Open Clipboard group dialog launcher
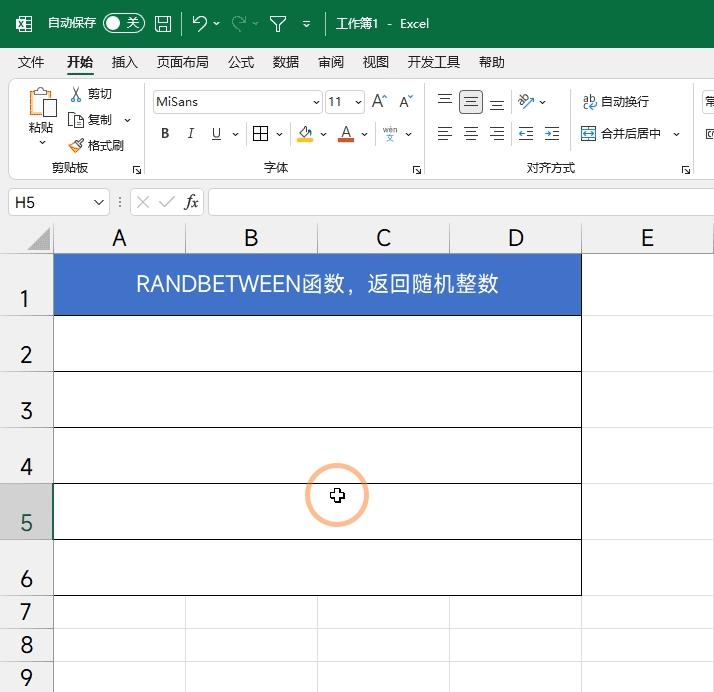The height and width of the screenshot is (692, 714). pyautogui.click(x=137, y=170)
